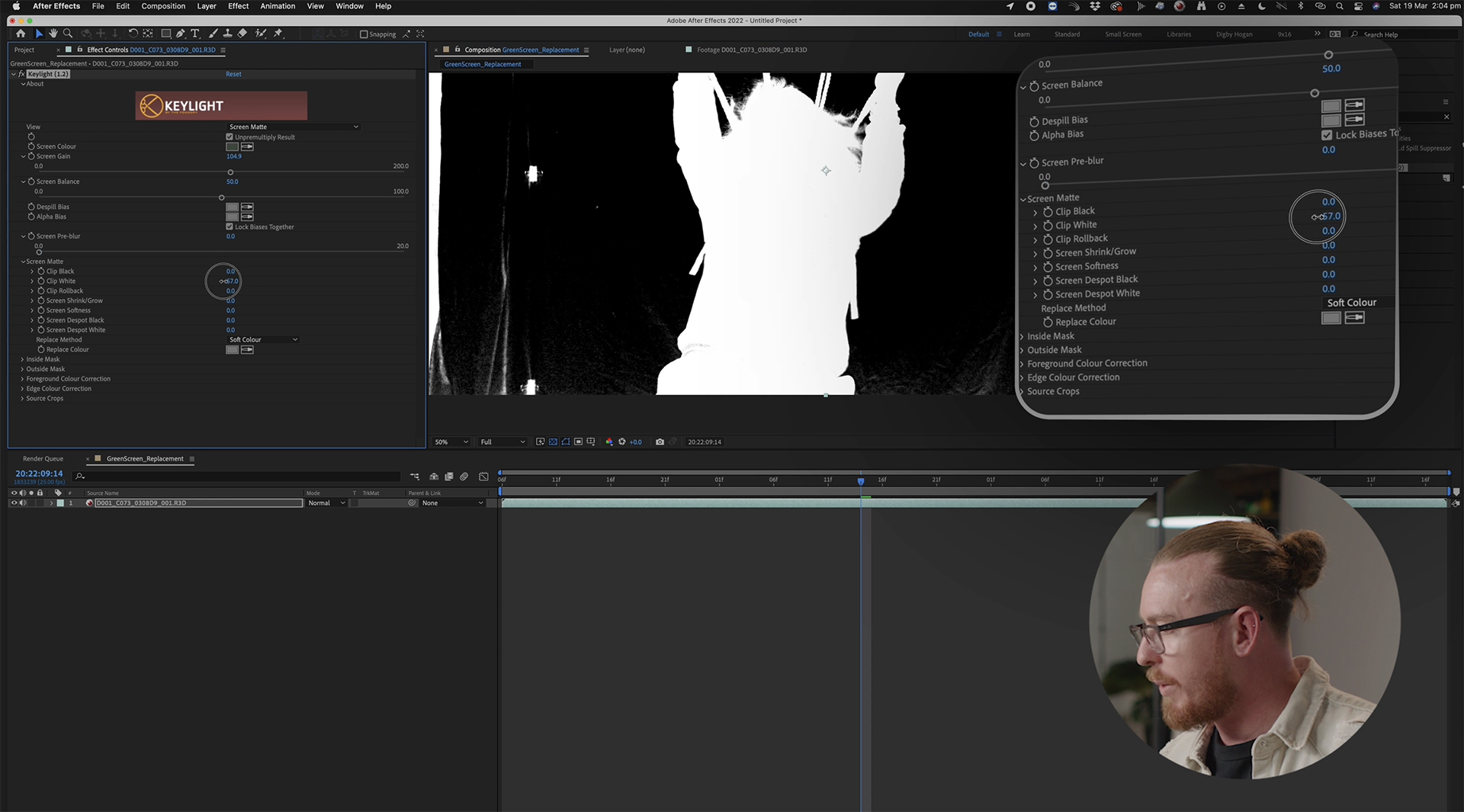Click the snapshot camera icon in viewer
The image size is (1464, 812).
click(660, 442)
